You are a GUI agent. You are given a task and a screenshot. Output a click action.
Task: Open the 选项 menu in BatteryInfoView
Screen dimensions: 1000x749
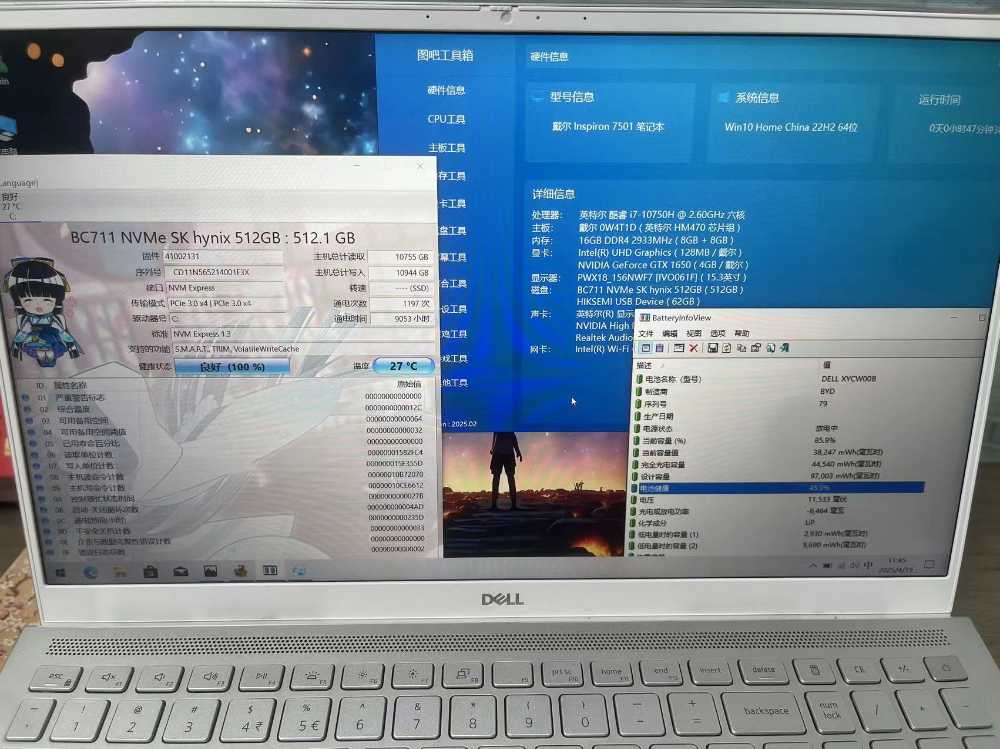coord(717,334)
